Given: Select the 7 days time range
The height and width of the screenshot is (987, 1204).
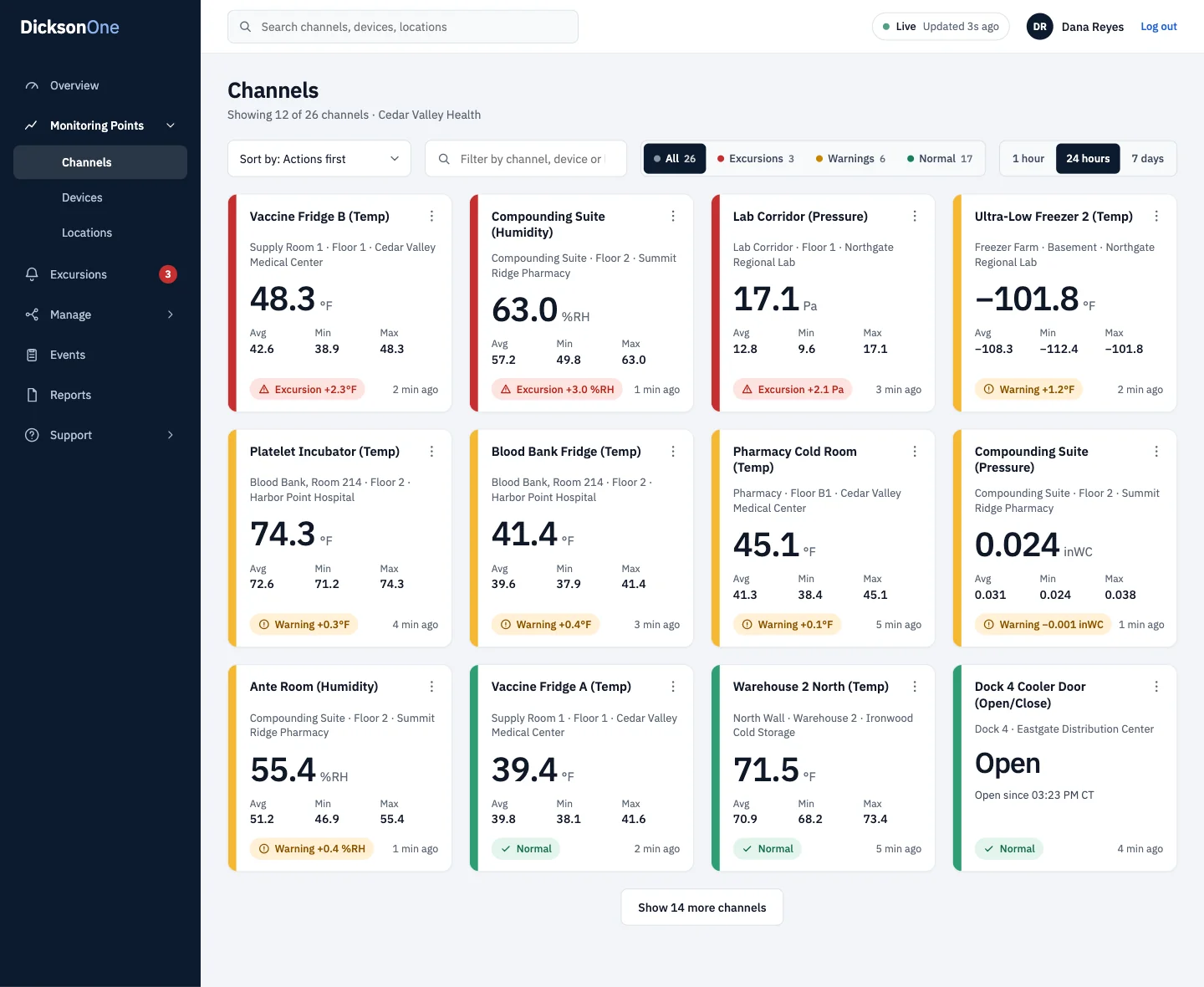Looking at the screenshot, I should (x=1147, y=159).
